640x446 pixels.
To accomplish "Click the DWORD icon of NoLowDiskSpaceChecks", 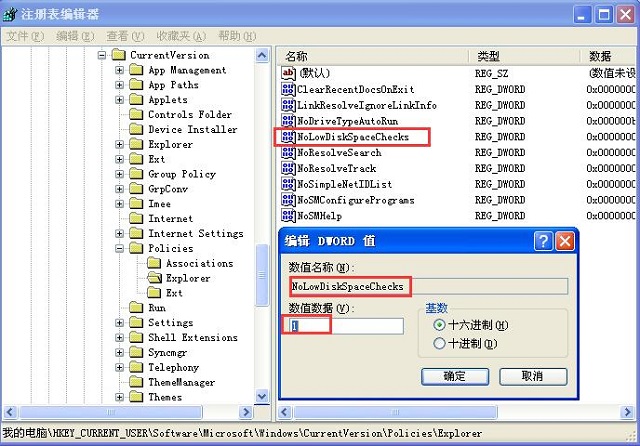I will [x=288, y=137].
